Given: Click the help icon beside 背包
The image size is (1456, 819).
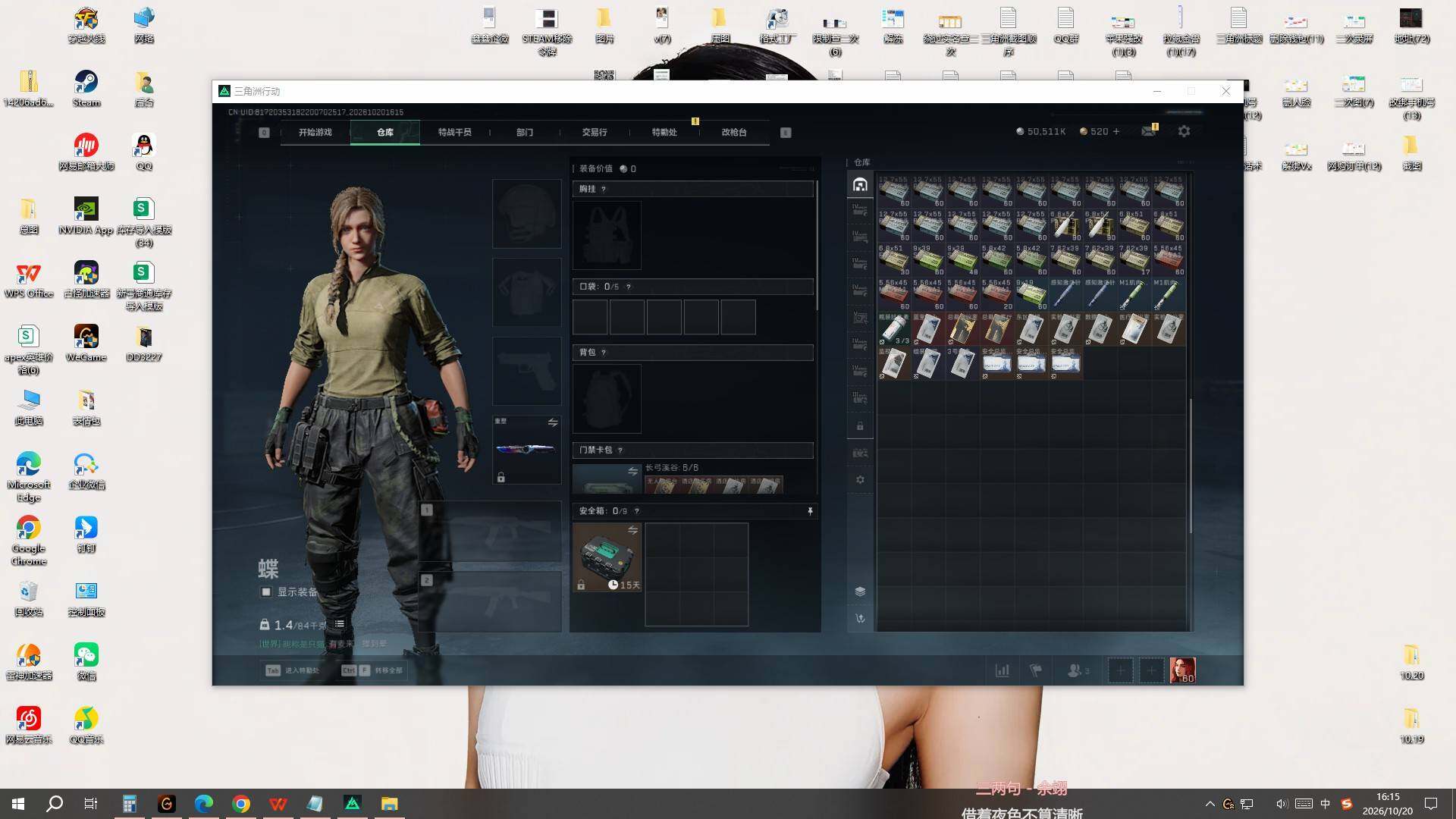Looking at the screenshot, I should coord(604,353).
